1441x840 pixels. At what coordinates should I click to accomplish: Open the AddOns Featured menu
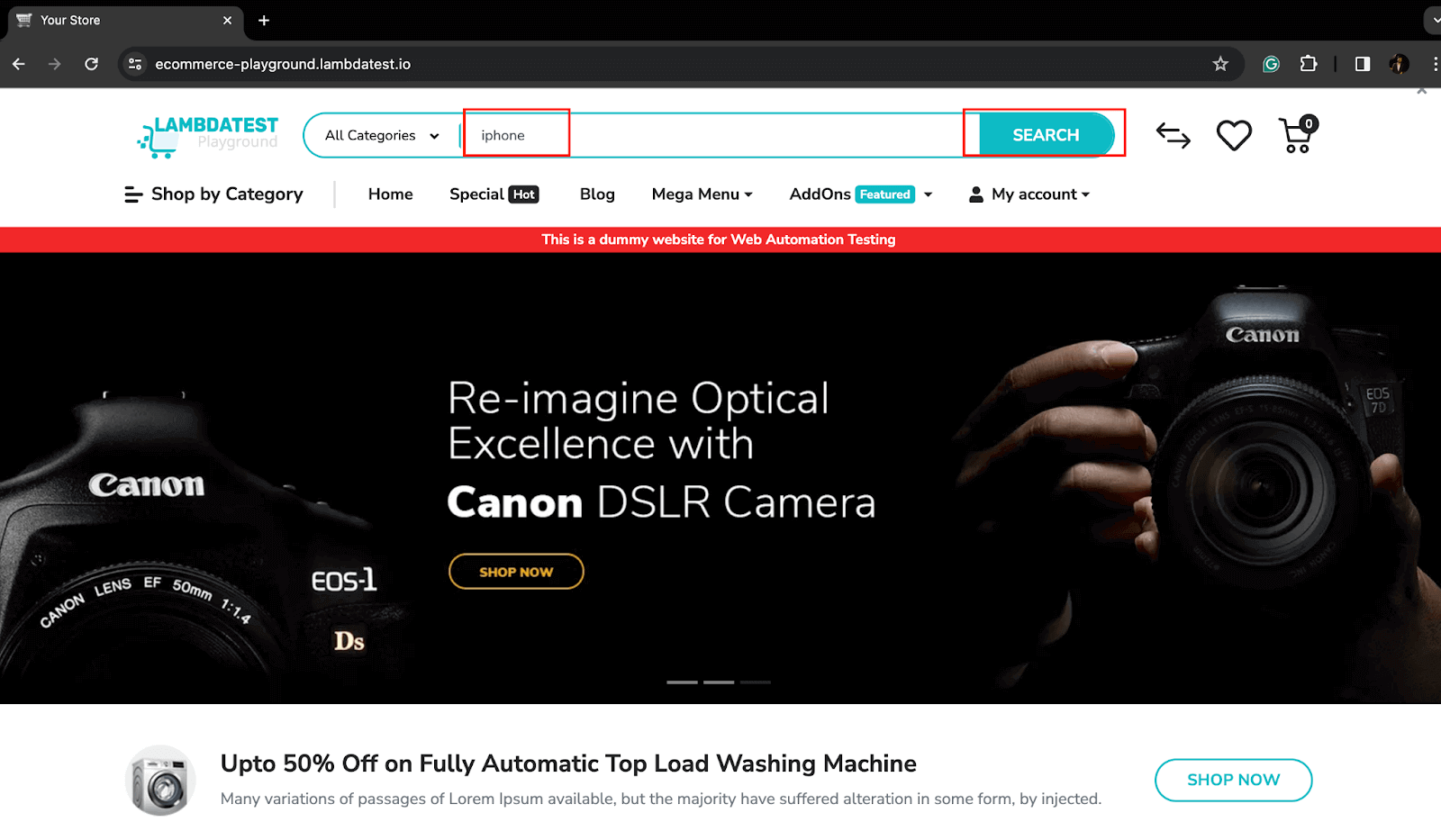tap(860, 194)
